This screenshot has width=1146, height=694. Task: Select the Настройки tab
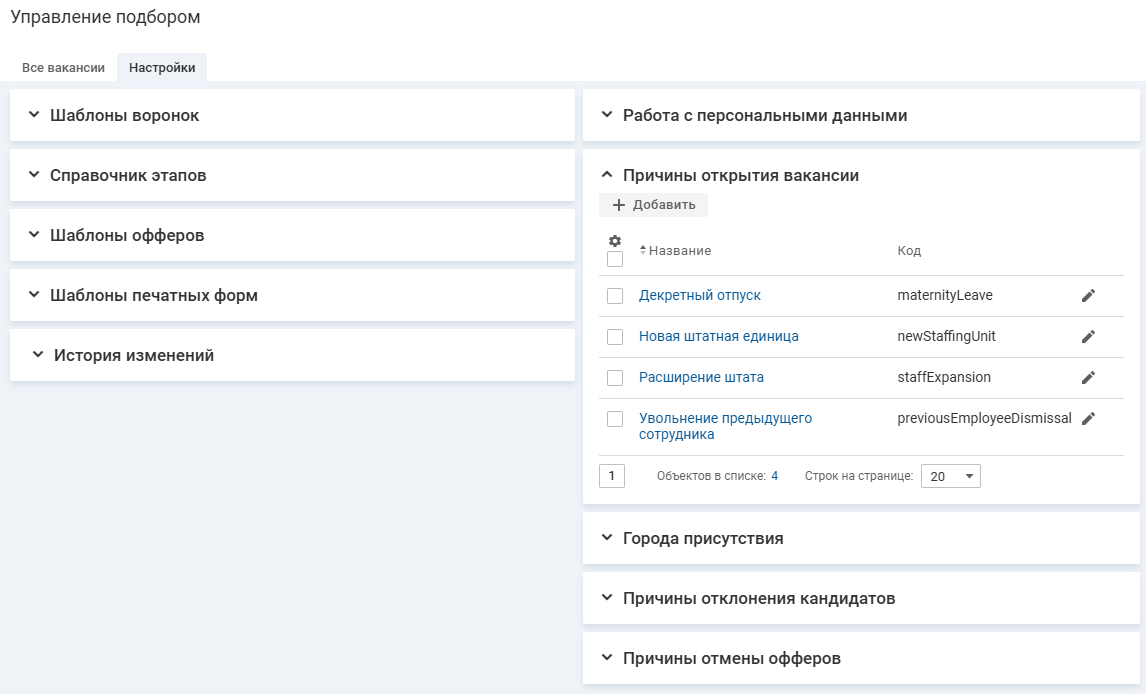pos(162,68)
